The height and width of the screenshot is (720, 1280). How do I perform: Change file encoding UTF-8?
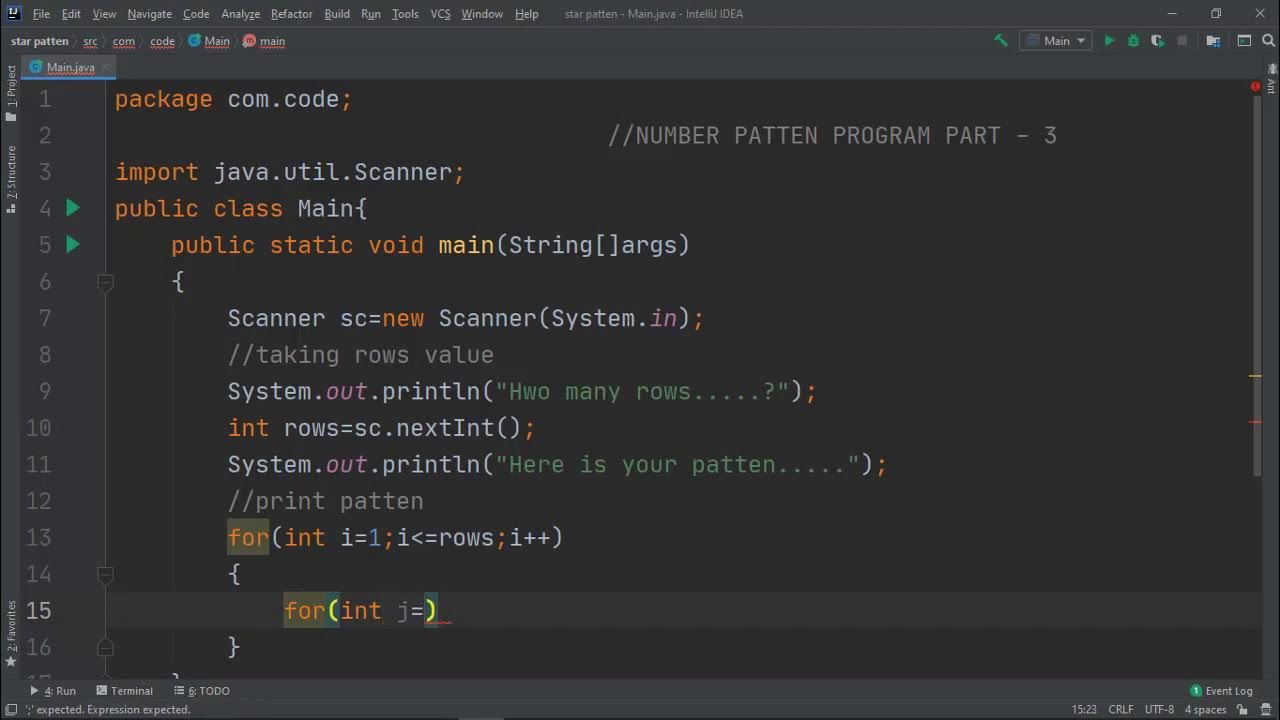click(x=1159, y=709)
